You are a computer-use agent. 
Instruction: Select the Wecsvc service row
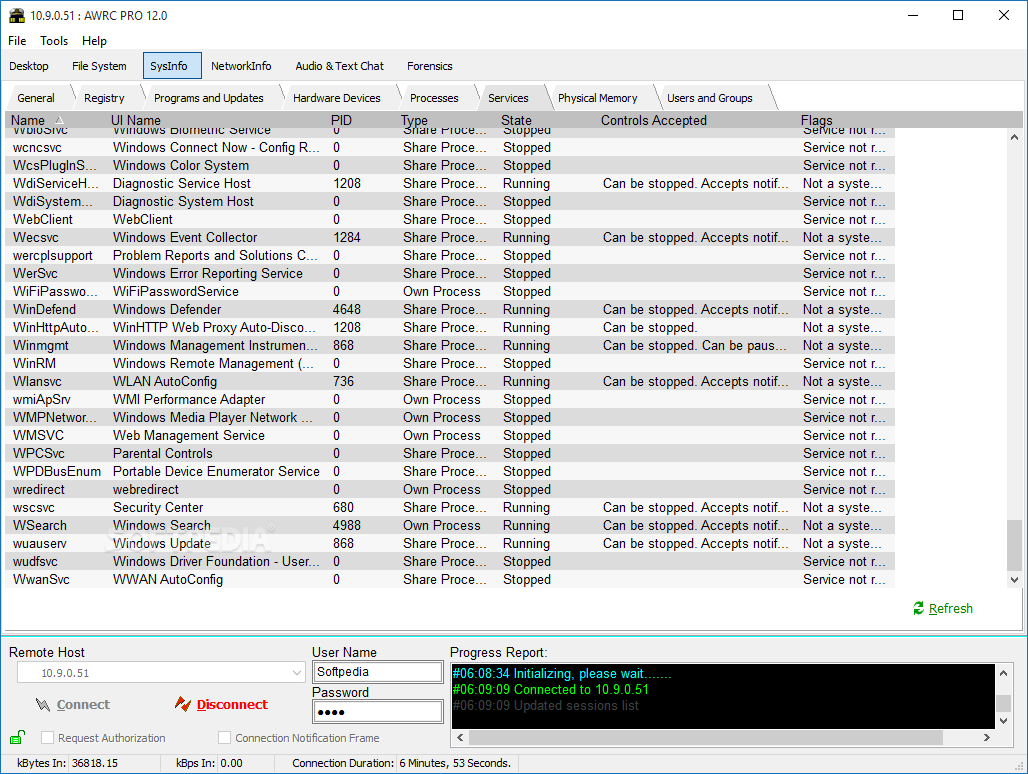(450, 237)
